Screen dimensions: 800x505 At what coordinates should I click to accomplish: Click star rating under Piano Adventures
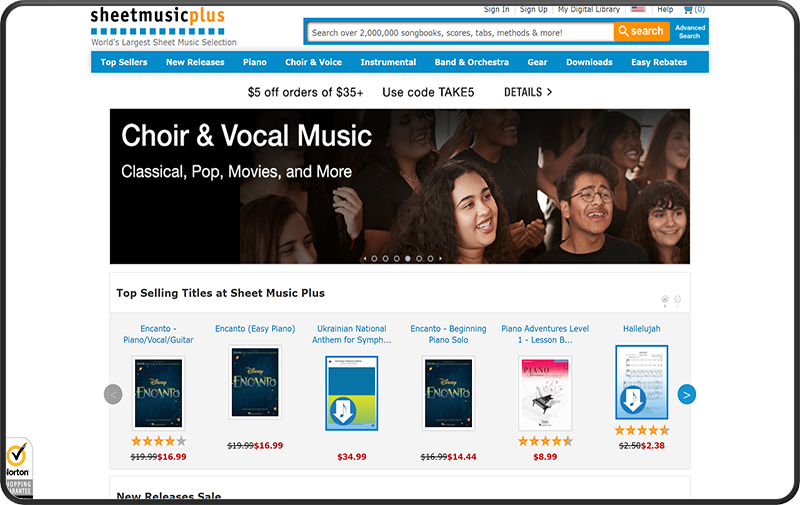(545, 441)
